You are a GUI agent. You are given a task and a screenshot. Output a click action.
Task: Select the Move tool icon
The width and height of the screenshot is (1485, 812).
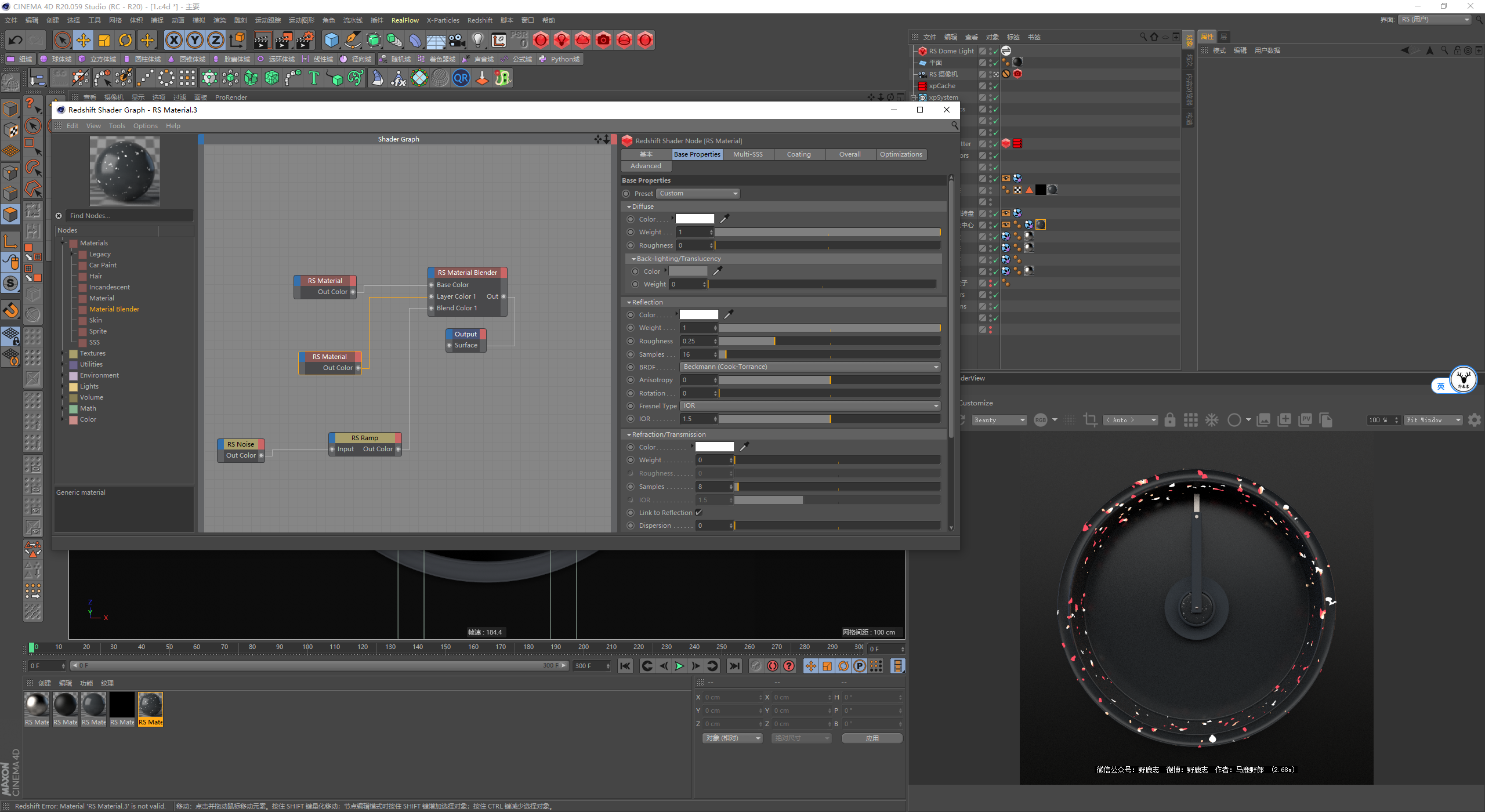pyautogui.click(x=84, y=40)
